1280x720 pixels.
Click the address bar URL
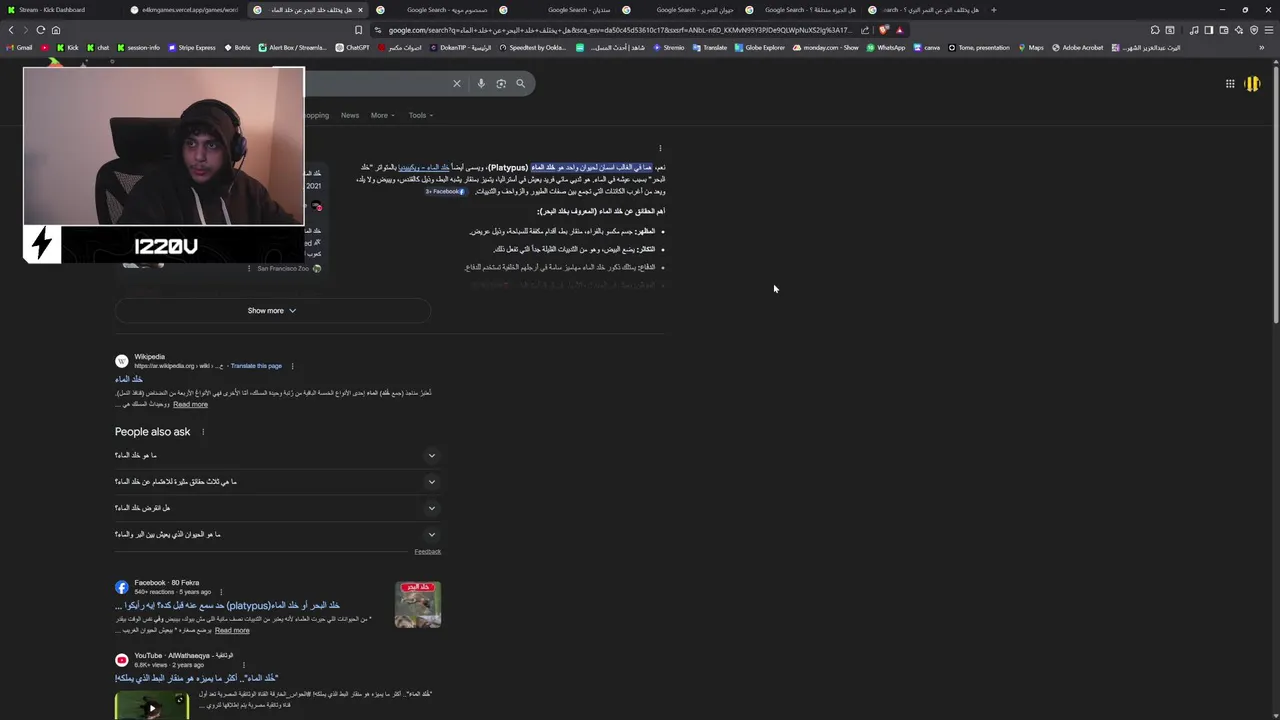click(620, 30)
